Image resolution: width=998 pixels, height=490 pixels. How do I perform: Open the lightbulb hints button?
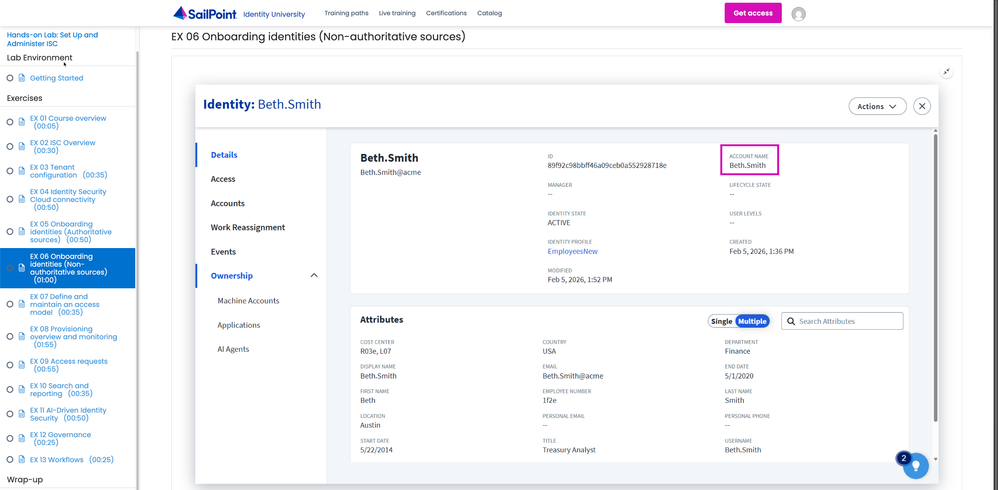pyautogui.click(x=916, y=465)
